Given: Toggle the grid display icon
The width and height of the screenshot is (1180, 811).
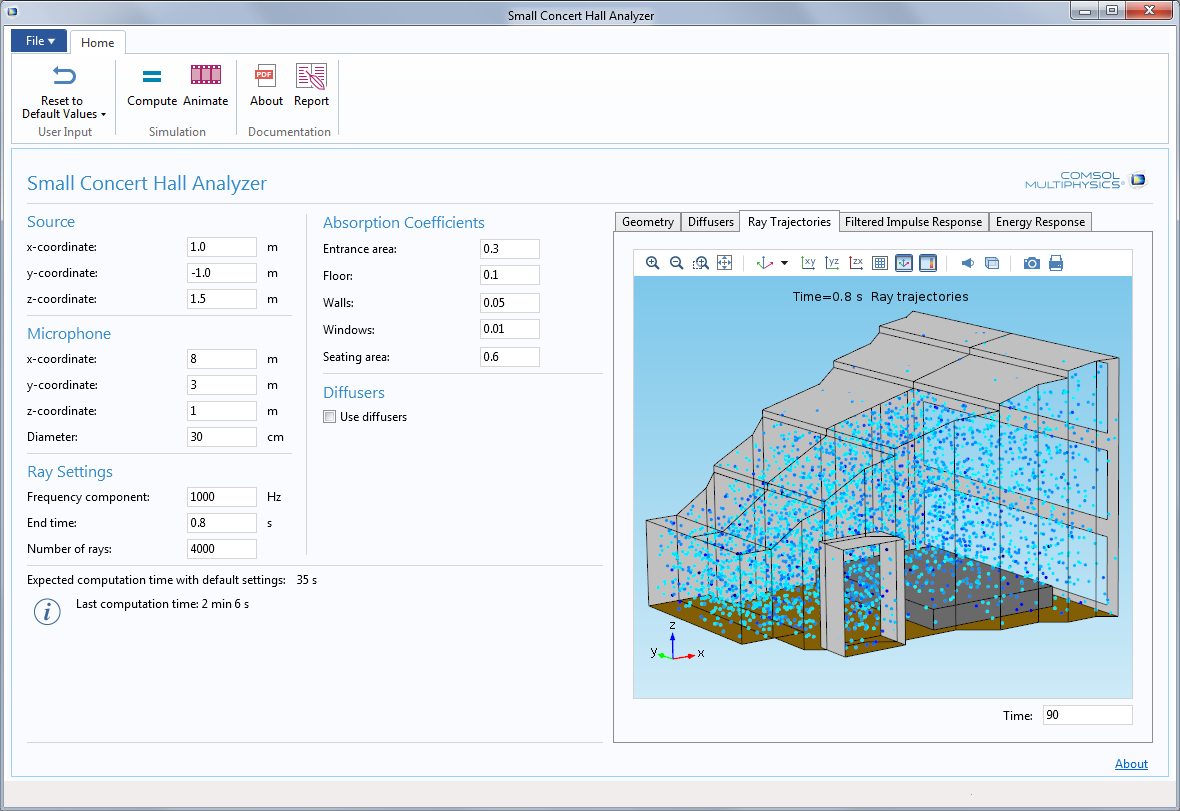Looking at the screenshot, I should click(880, 263).
